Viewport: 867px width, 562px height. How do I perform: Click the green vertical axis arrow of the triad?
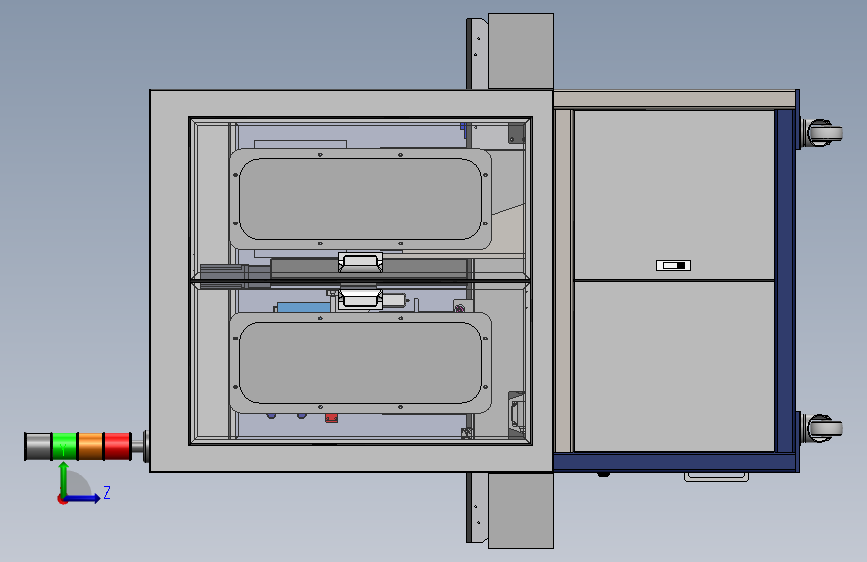tap(64, 480)
